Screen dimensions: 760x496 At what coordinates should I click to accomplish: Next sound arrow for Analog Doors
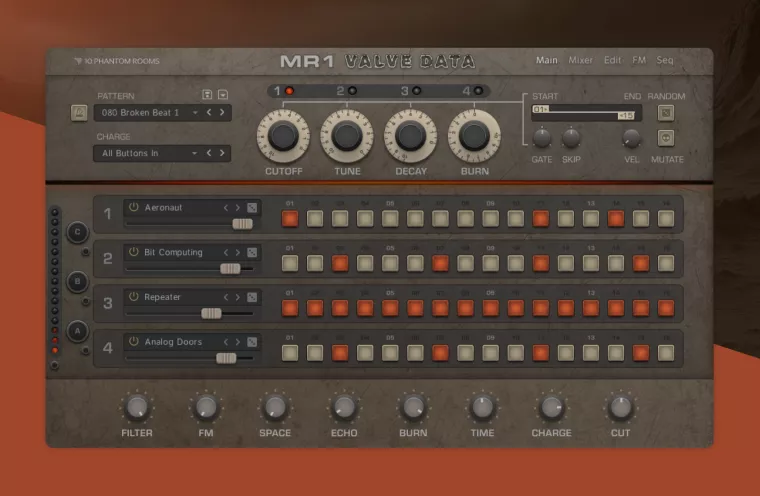click(238, 342)
